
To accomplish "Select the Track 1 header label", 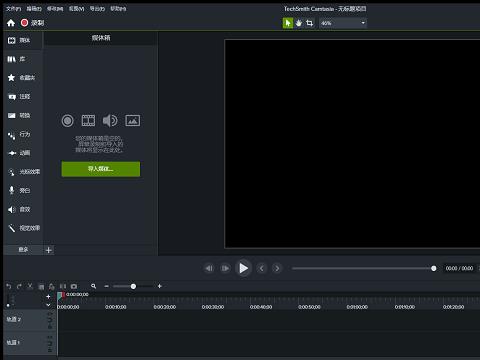I will point(13,342).
